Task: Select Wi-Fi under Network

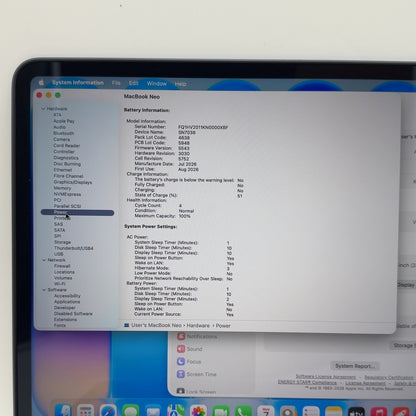Action: tap(60, 284)
